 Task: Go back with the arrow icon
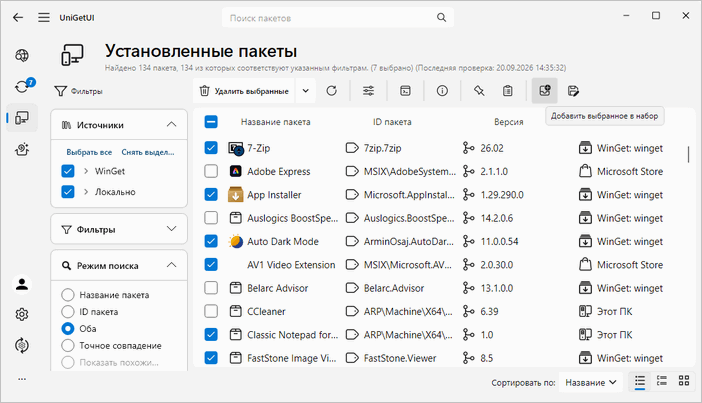[x=18, y=17]
